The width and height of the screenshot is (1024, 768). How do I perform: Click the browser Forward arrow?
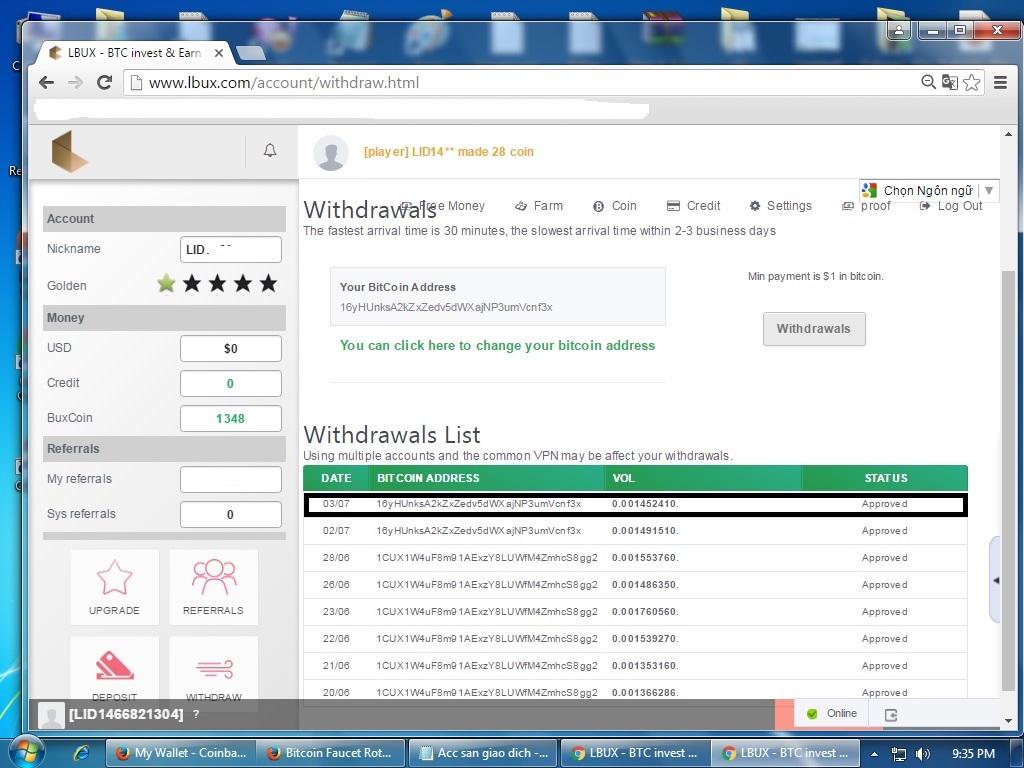tap(76, 82)
